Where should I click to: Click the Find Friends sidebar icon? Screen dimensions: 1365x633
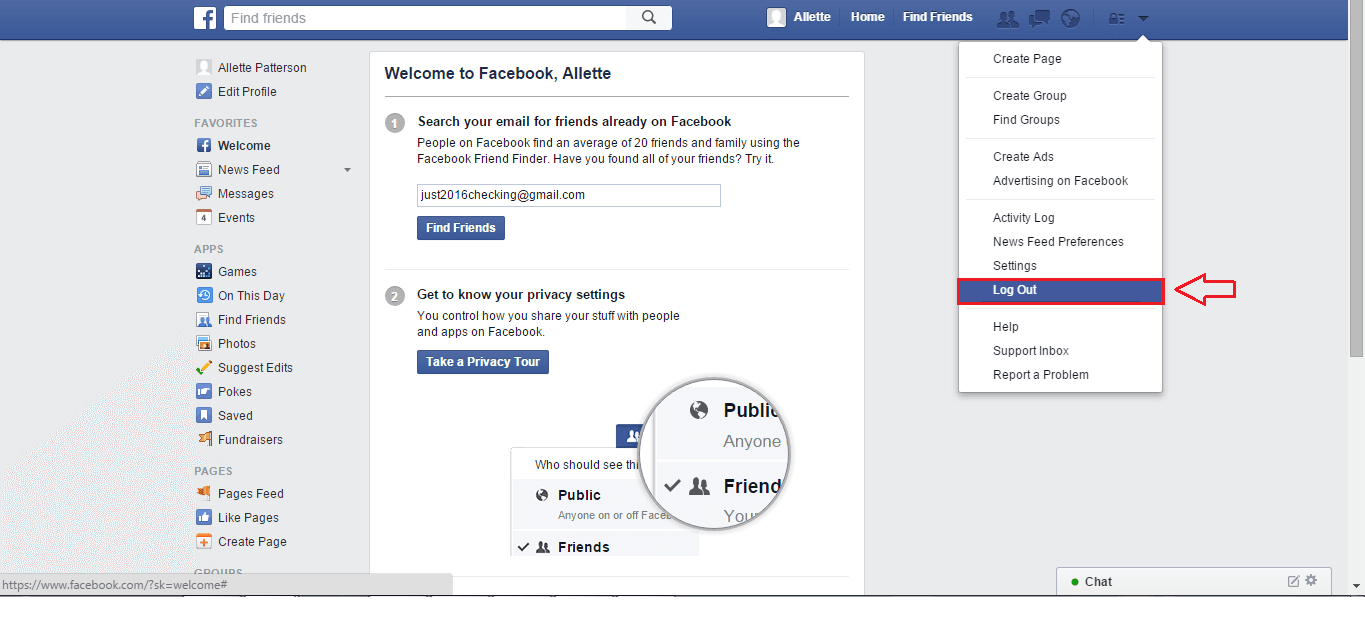[204, 320]
